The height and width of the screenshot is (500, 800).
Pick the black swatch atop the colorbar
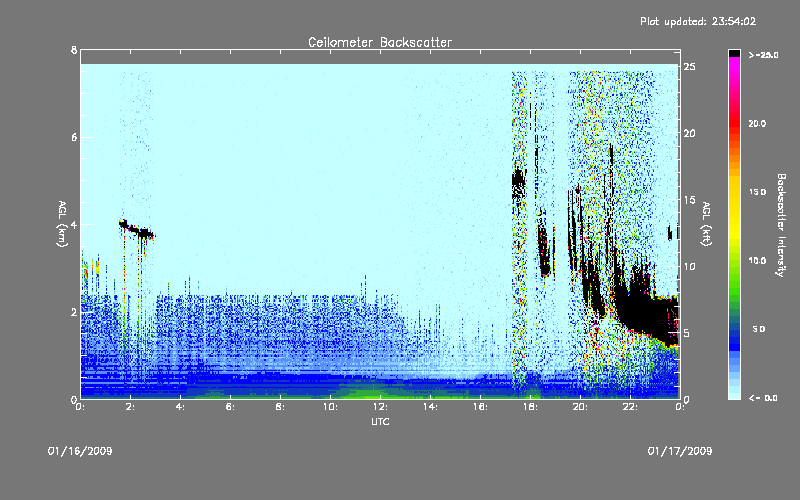pos(734,53)
